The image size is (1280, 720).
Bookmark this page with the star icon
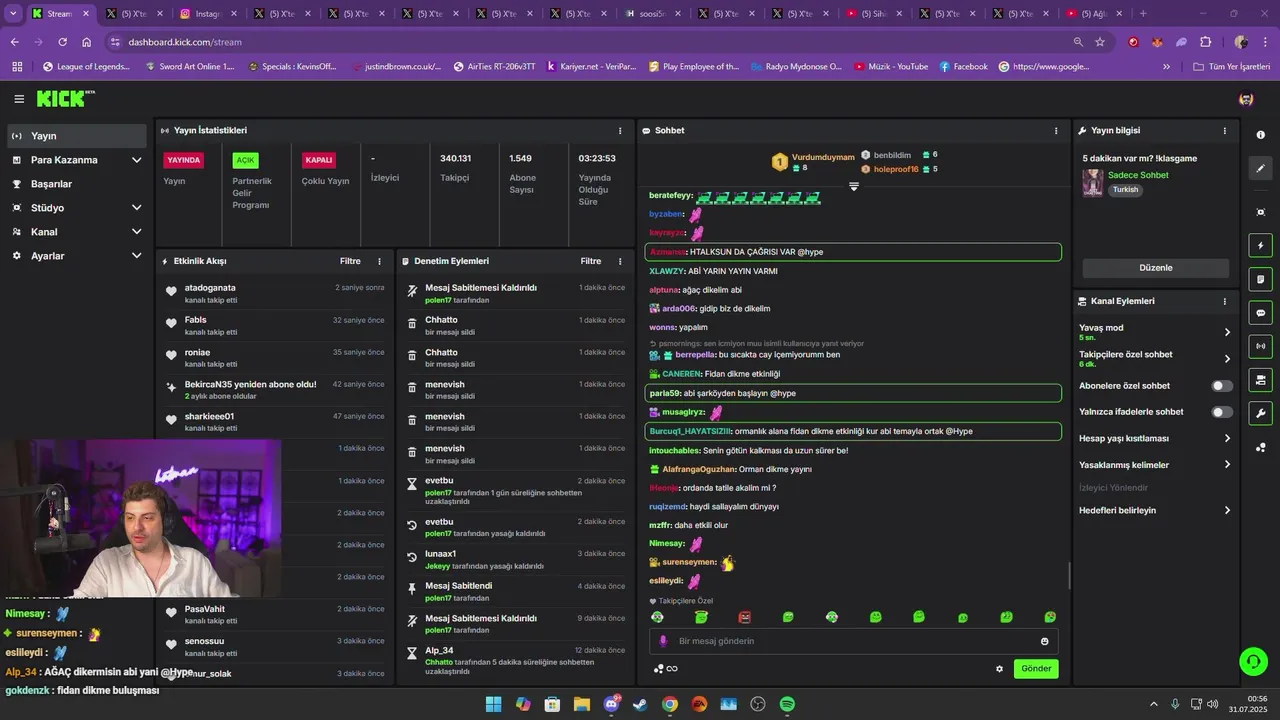coord(1100,42)
